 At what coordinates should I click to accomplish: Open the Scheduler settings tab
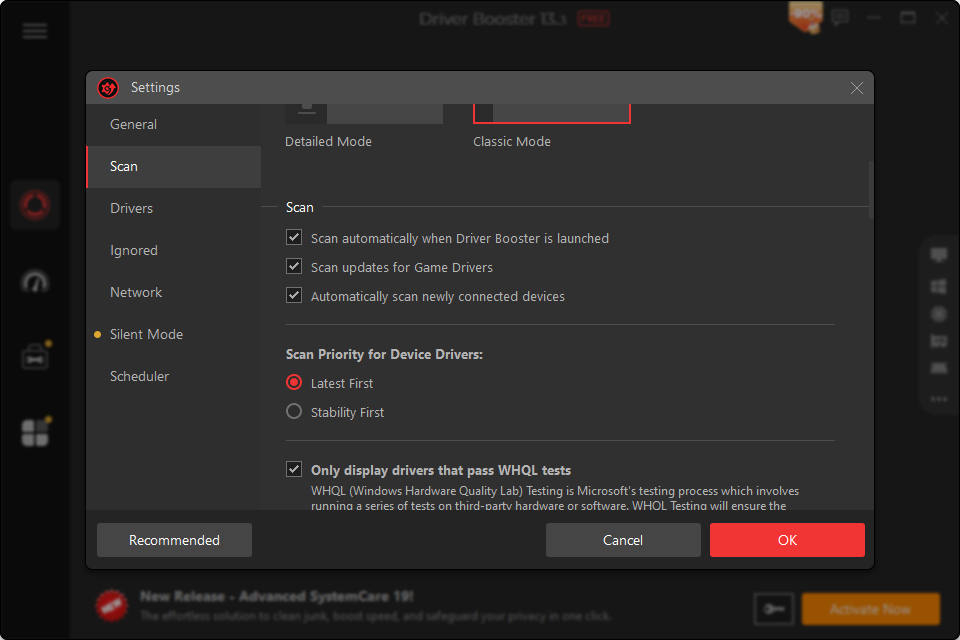(x=174, y=376)
